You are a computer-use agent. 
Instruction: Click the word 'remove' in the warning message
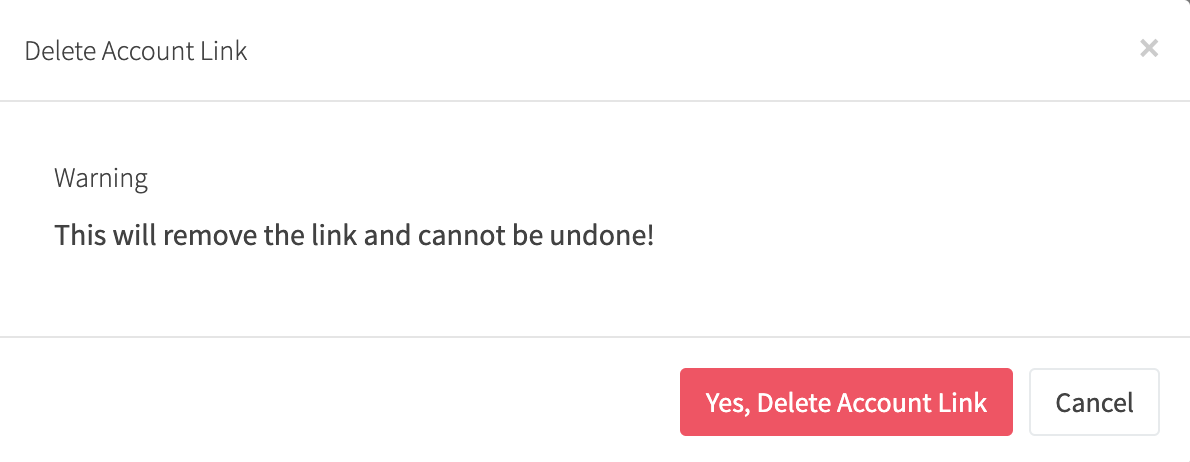[199, 237]
